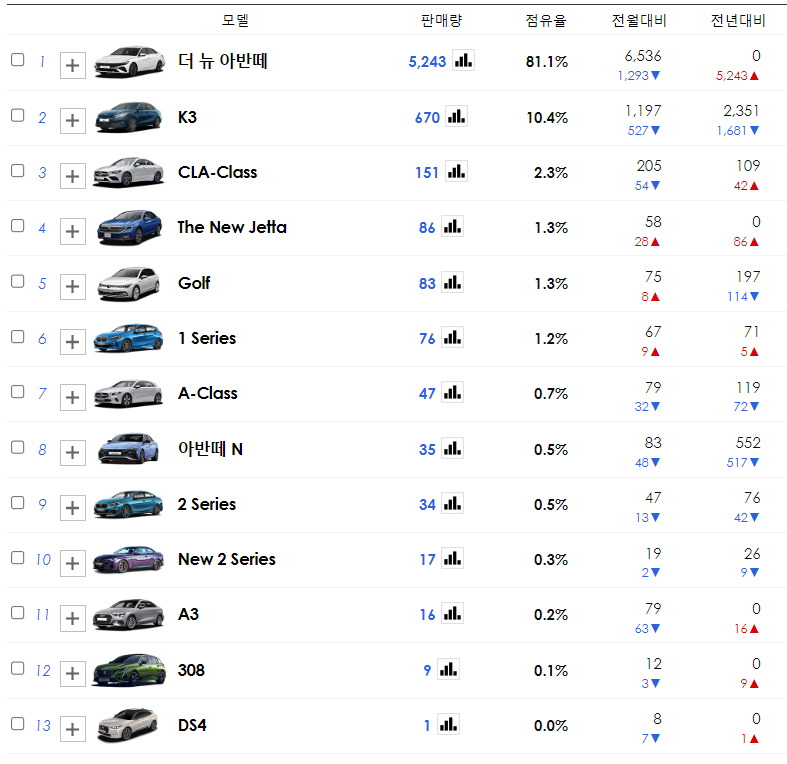Screen dimensions: 787x764
Task: Open chart icon for 아반떼 N
Action: click(x=452, y=449)
